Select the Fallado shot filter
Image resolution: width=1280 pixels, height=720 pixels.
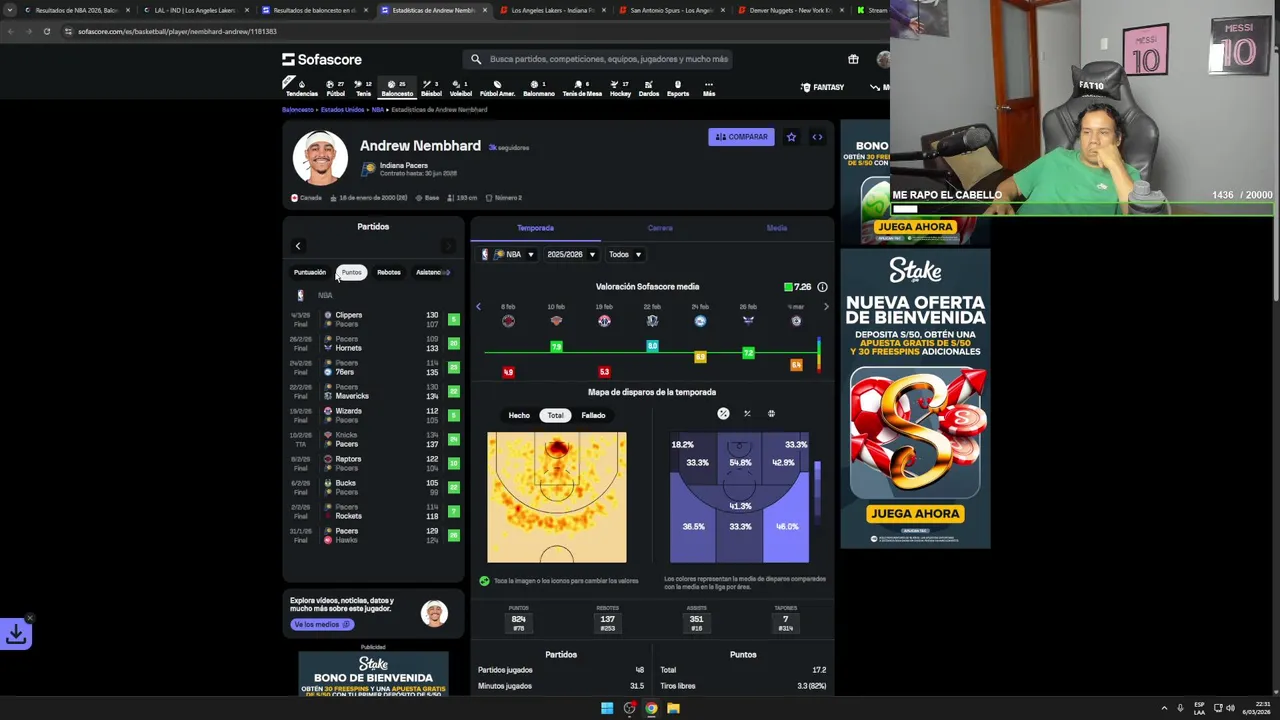(593, 415)
